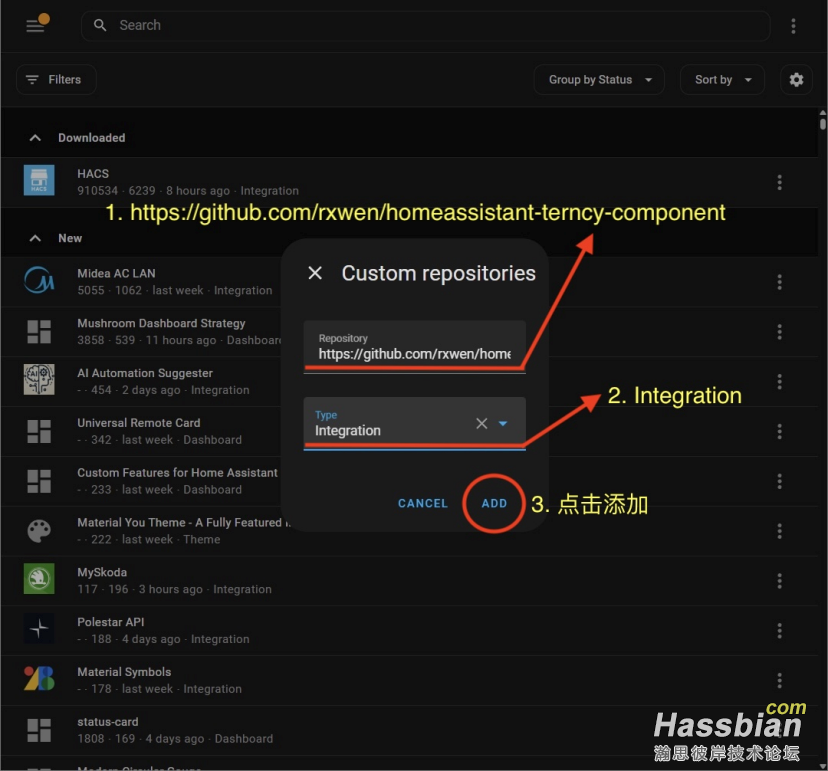This screenshot has width=828, height=771.
Task: Clear the Type field selection
Action: pyautogui.click(x=482, y=423)
